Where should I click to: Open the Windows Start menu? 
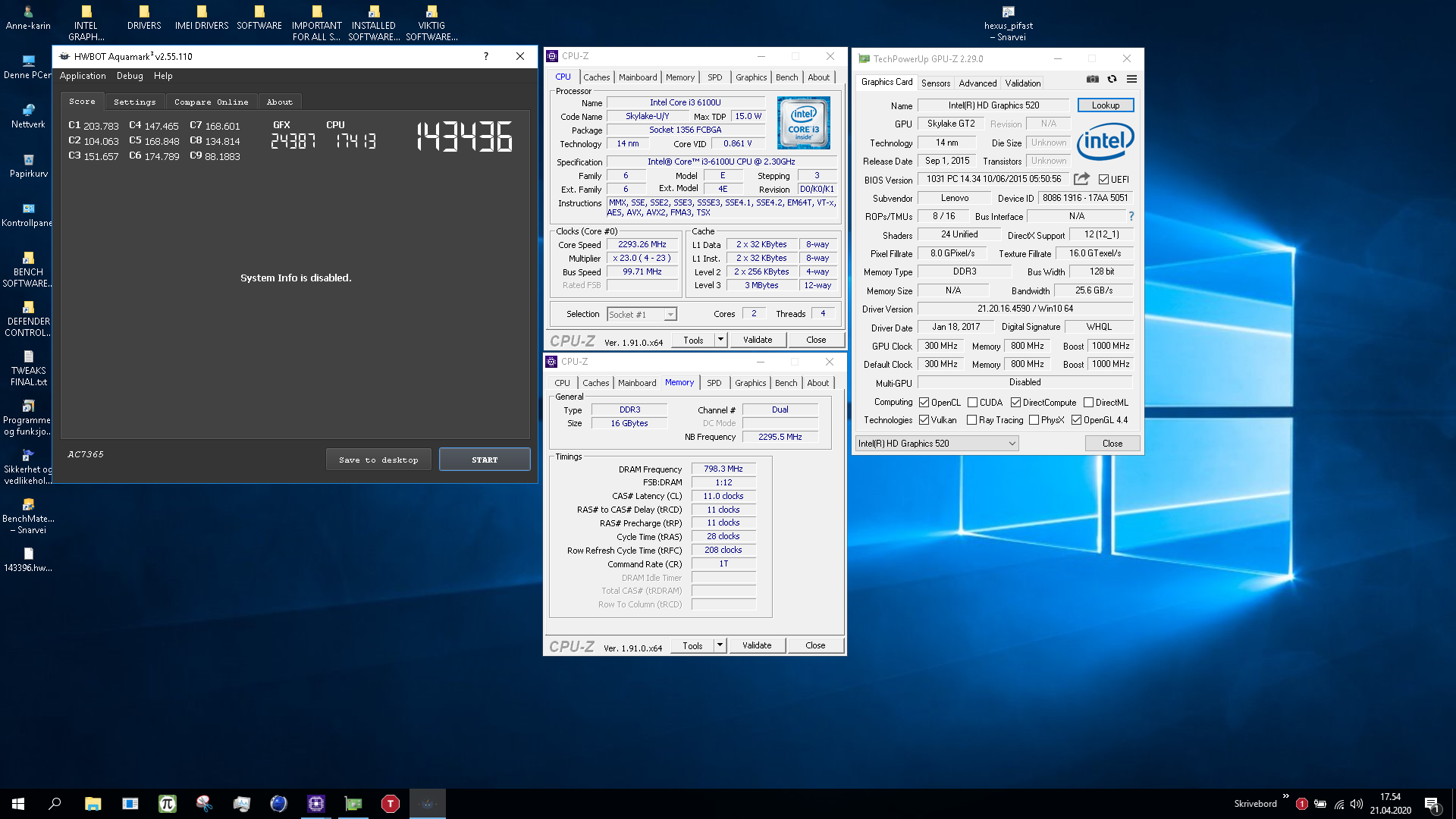[18, 804]
